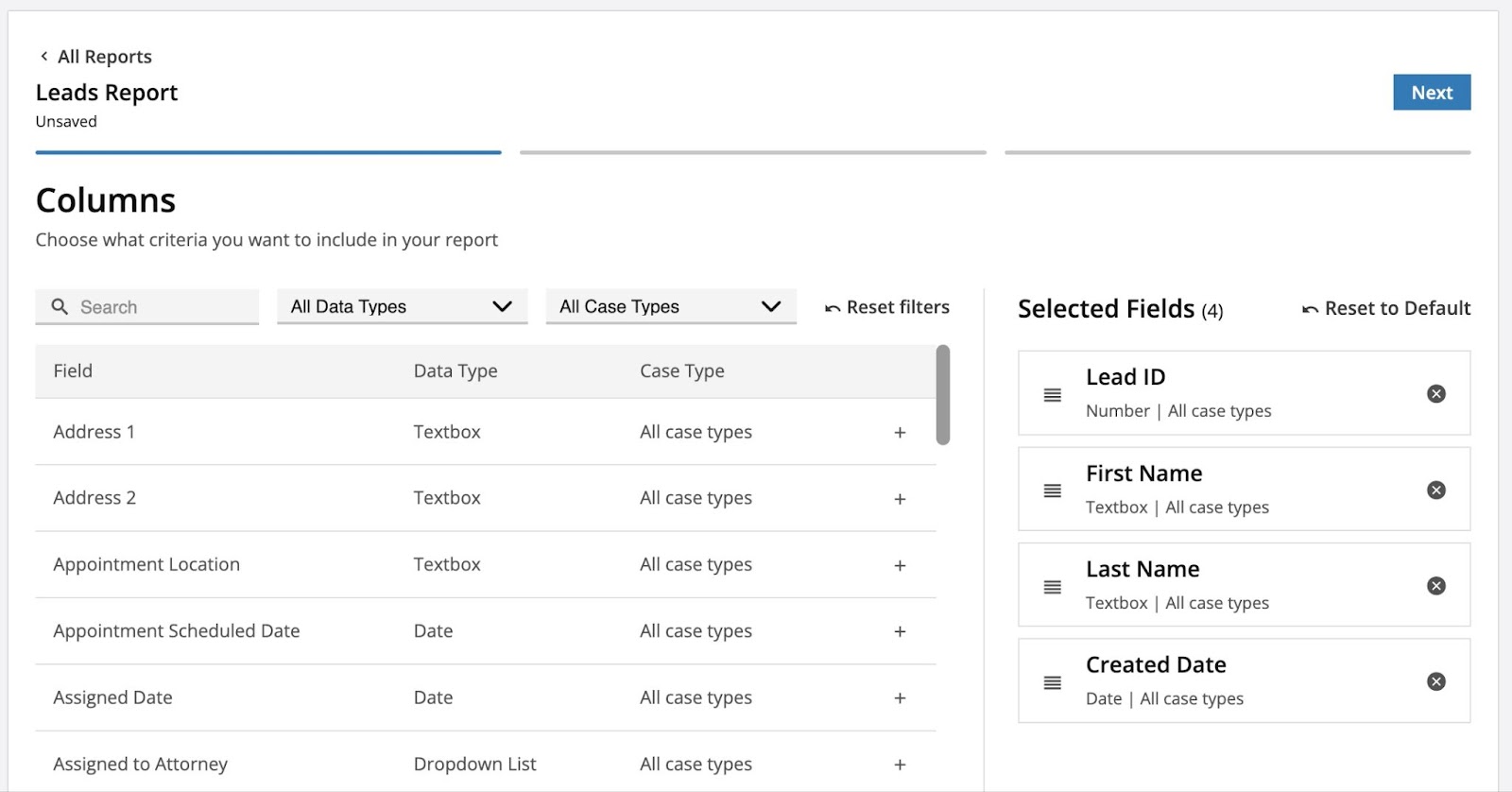Add the Address 1 field
The width and height of the screenshot is (1512, 792).
(x=900, y=433)
